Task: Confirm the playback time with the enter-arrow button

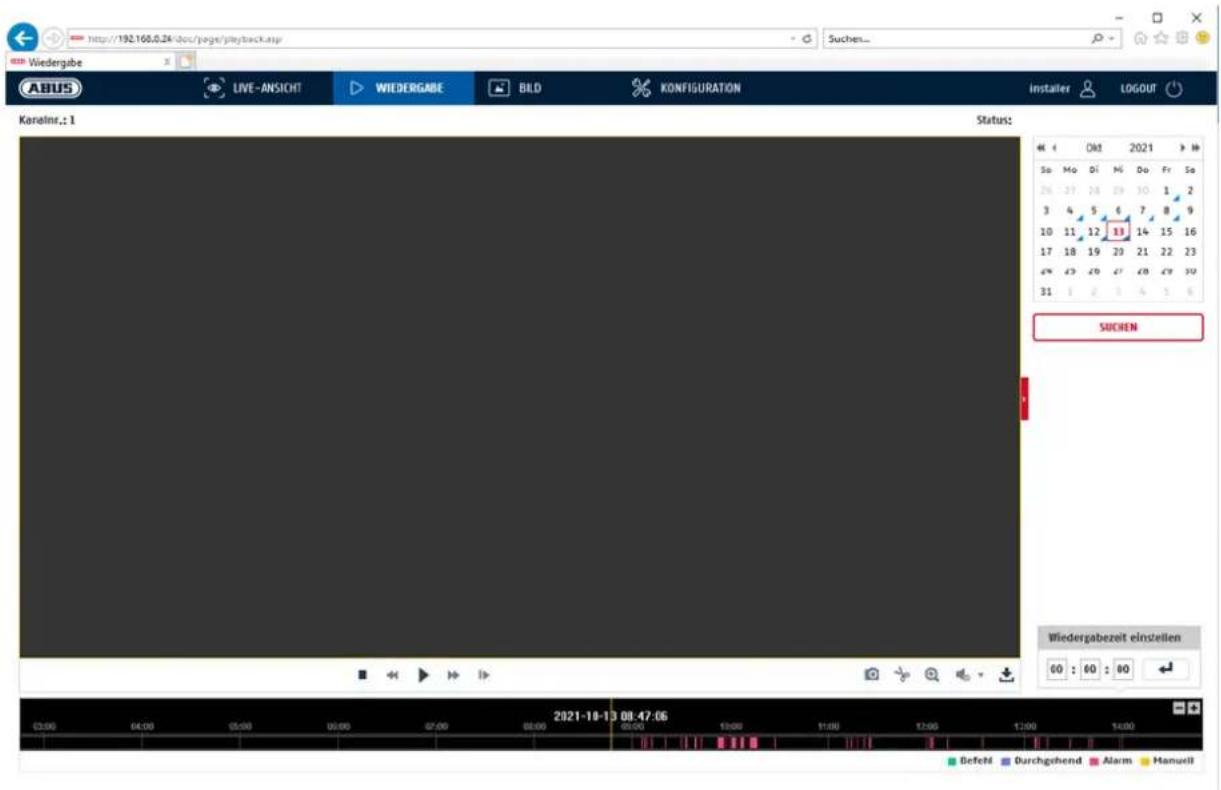Action: (x=1165, y=669)
